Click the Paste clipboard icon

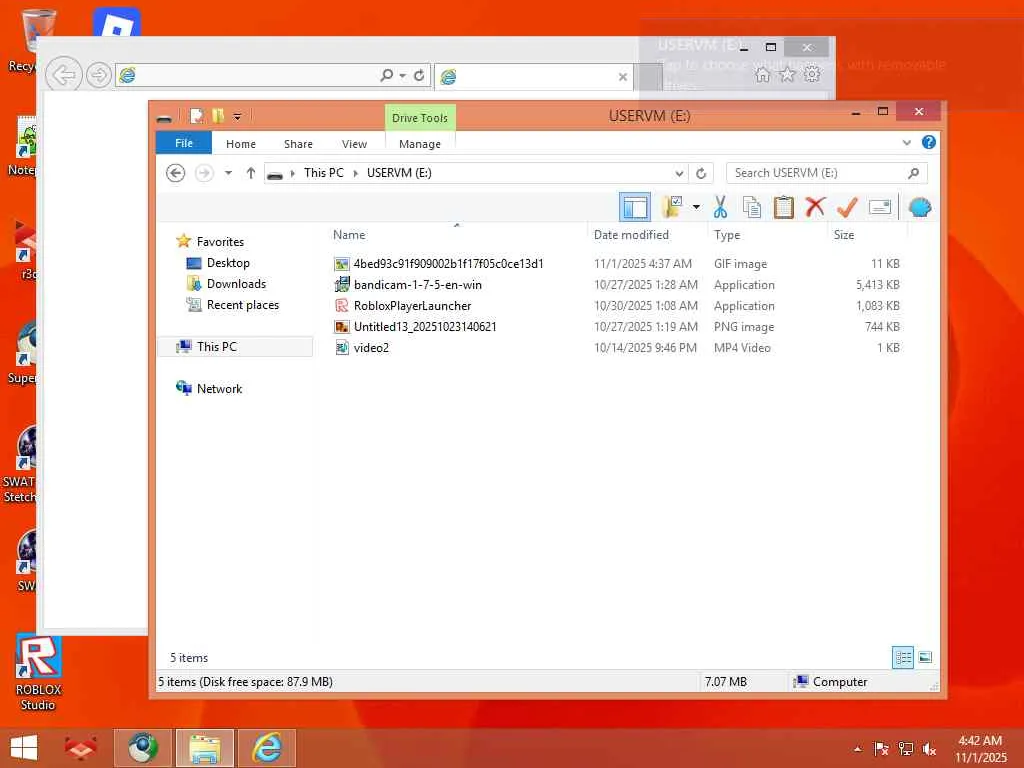click(783, 208)
